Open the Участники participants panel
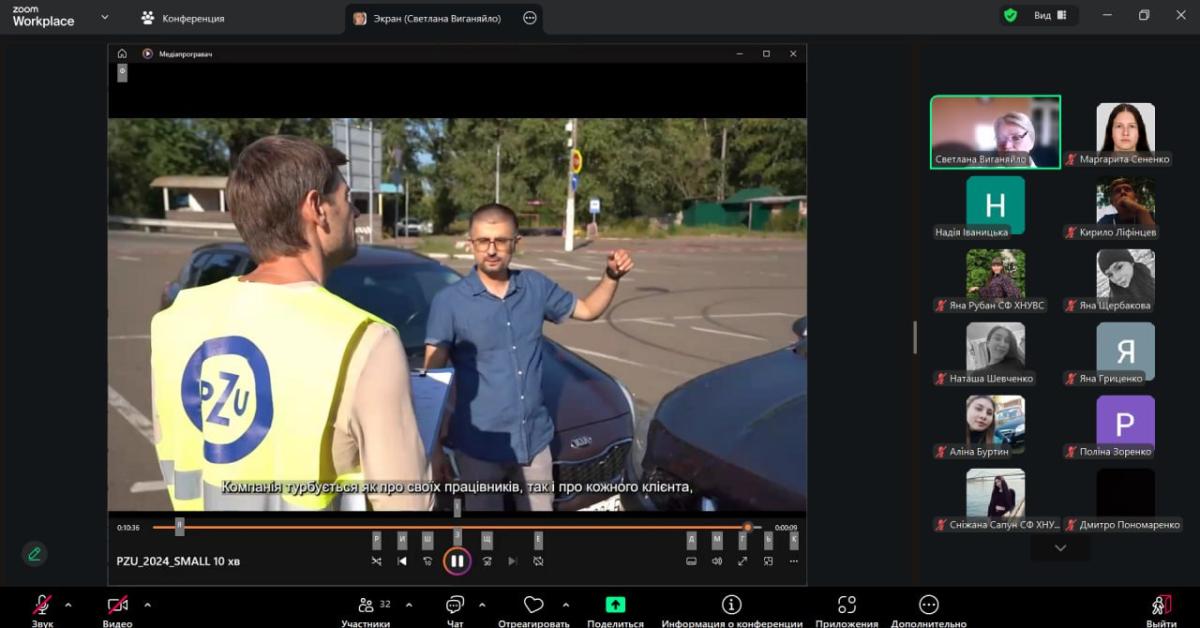The width and height of the screenshot is (1200, 628). point(366,606)
